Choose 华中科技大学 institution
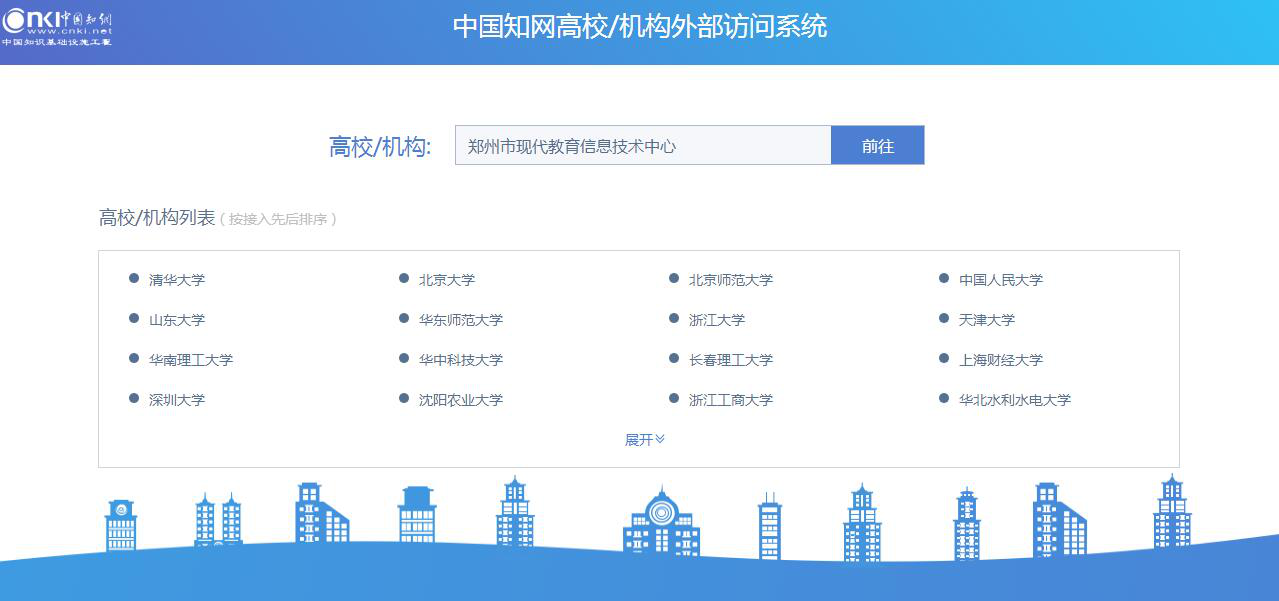Viewport: 1279px width, 601px height. 461,360
